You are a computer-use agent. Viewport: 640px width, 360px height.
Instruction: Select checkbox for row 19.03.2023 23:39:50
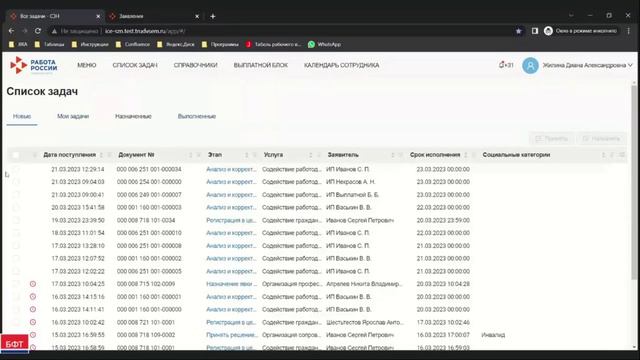(x=16, y=220)
